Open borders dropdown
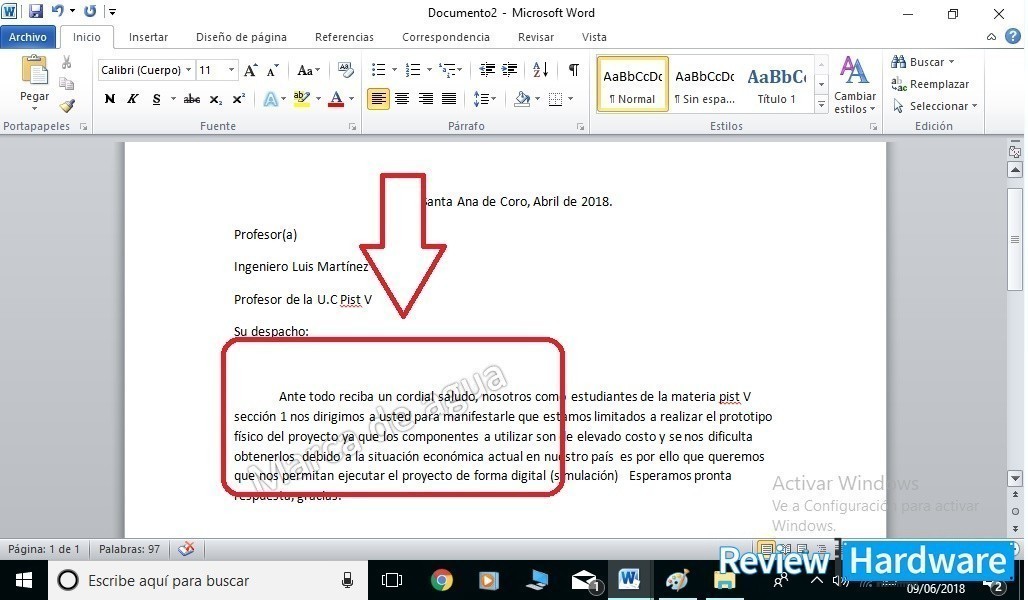 click(x=570, y=99)
